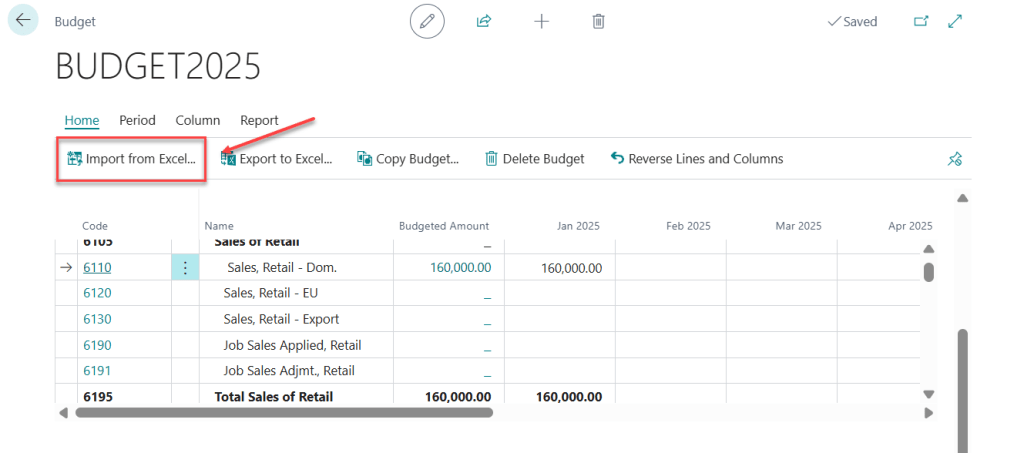This screenshot has height=453, width=1024.
Task: Click the Budget breadcrumb label
Action: click(75, 22)
